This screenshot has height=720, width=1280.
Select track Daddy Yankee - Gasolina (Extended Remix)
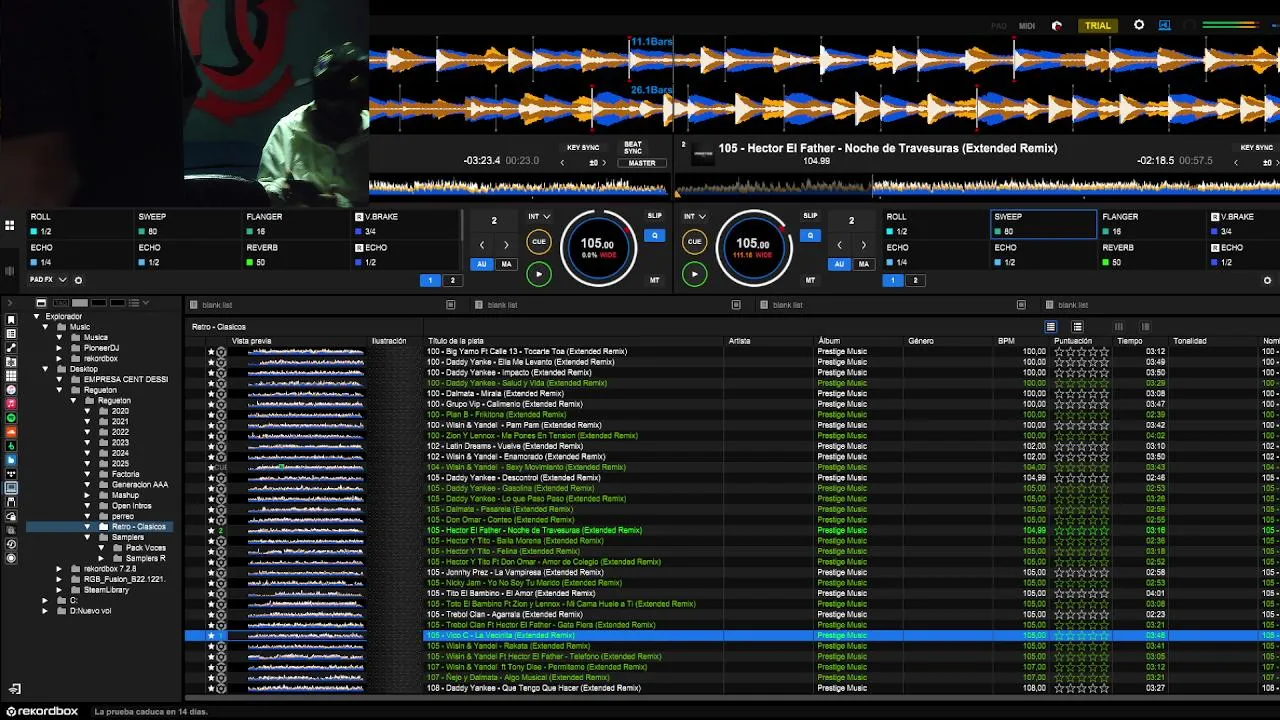(514, 488)
